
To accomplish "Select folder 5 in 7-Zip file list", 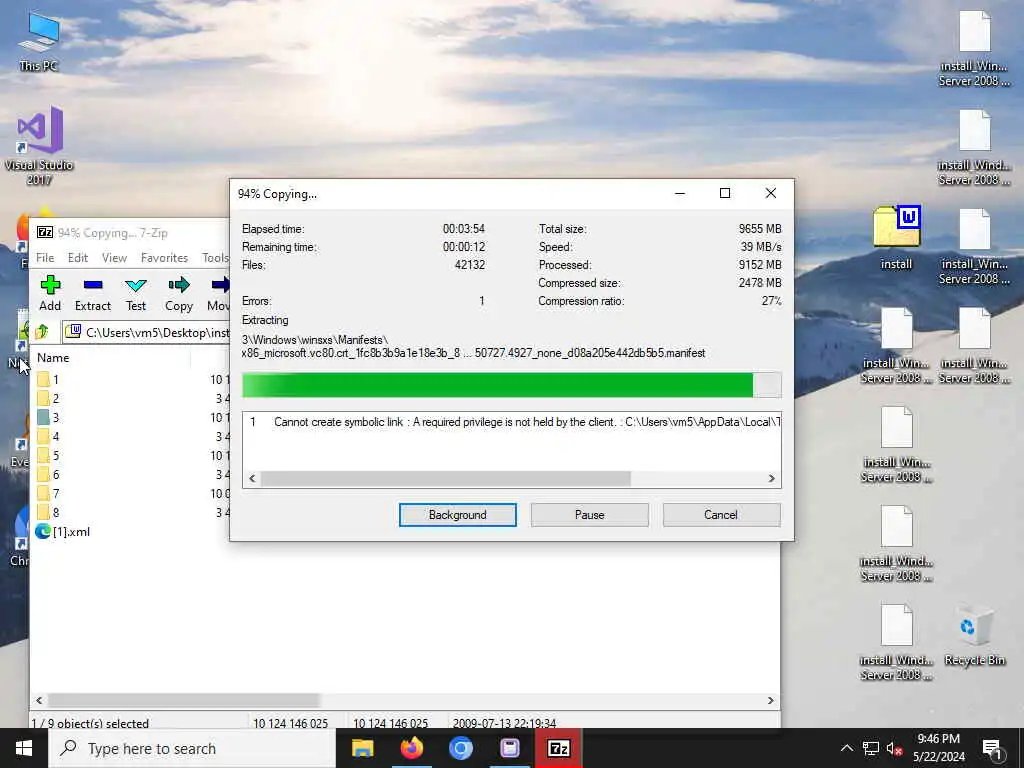I will (x=56, y=455).
